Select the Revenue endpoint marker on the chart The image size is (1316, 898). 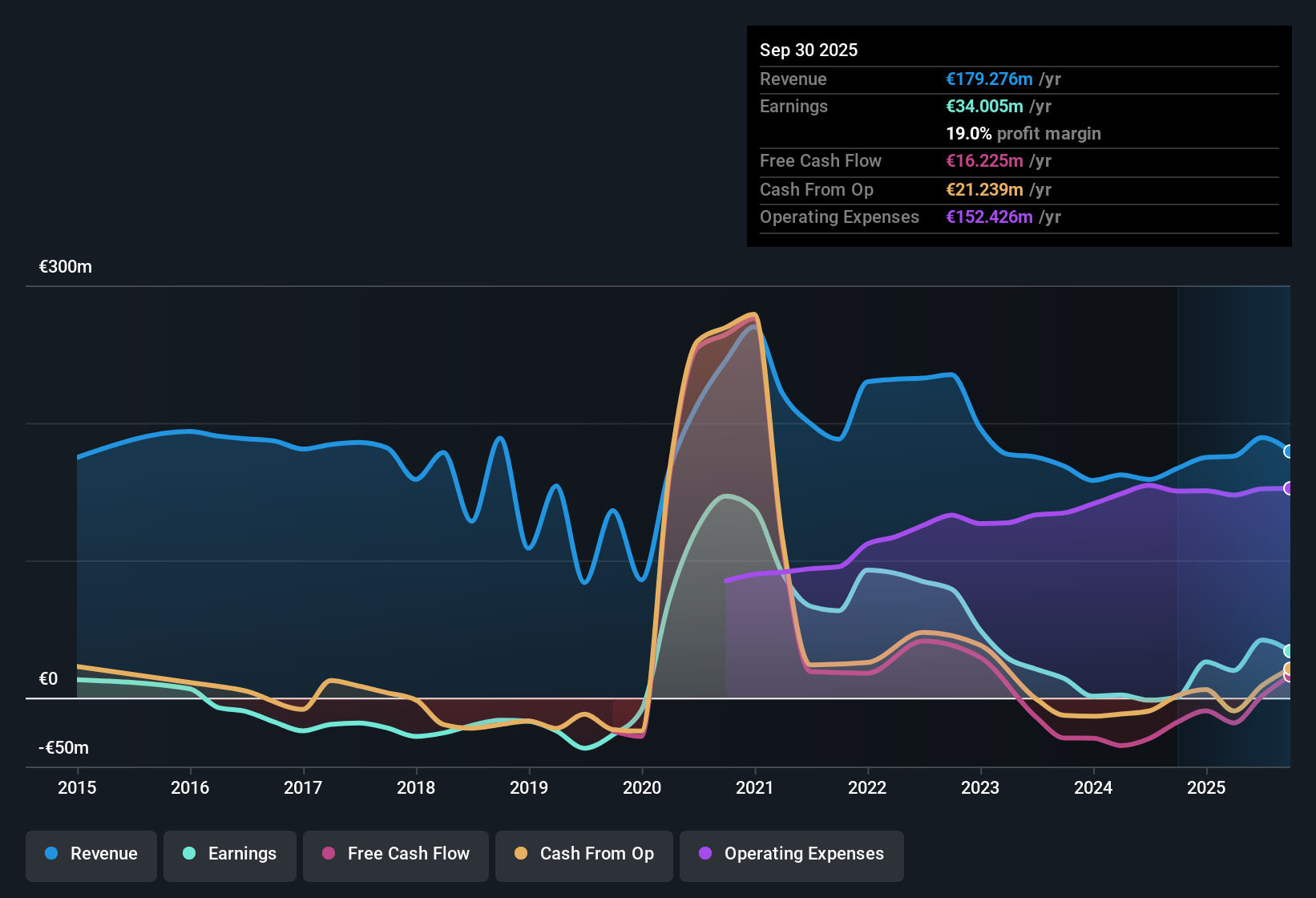point(1289,451)
